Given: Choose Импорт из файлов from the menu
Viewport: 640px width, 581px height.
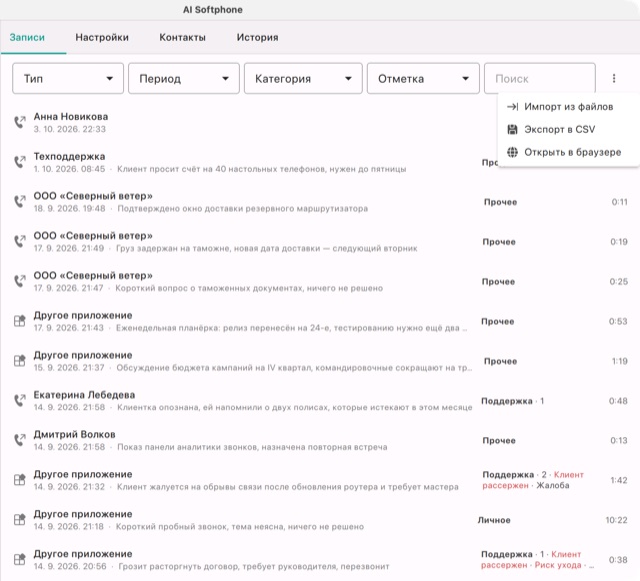Looking at the screenshot, I should point(569,107).
